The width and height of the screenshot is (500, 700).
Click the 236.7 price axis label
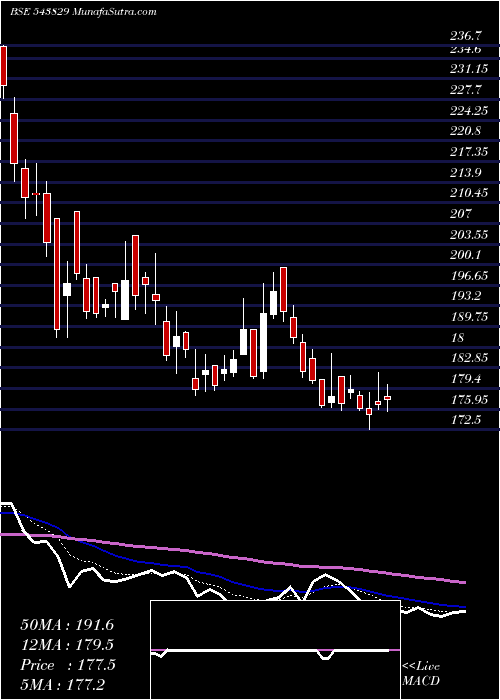pos(466,35)
